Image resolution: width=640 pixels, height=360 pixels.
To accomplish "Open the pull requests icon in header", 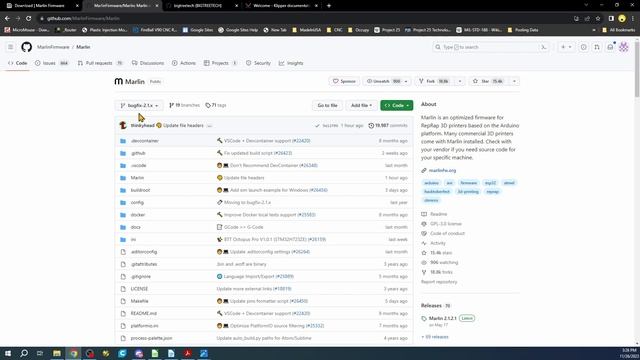I will (x=597, y=47).
